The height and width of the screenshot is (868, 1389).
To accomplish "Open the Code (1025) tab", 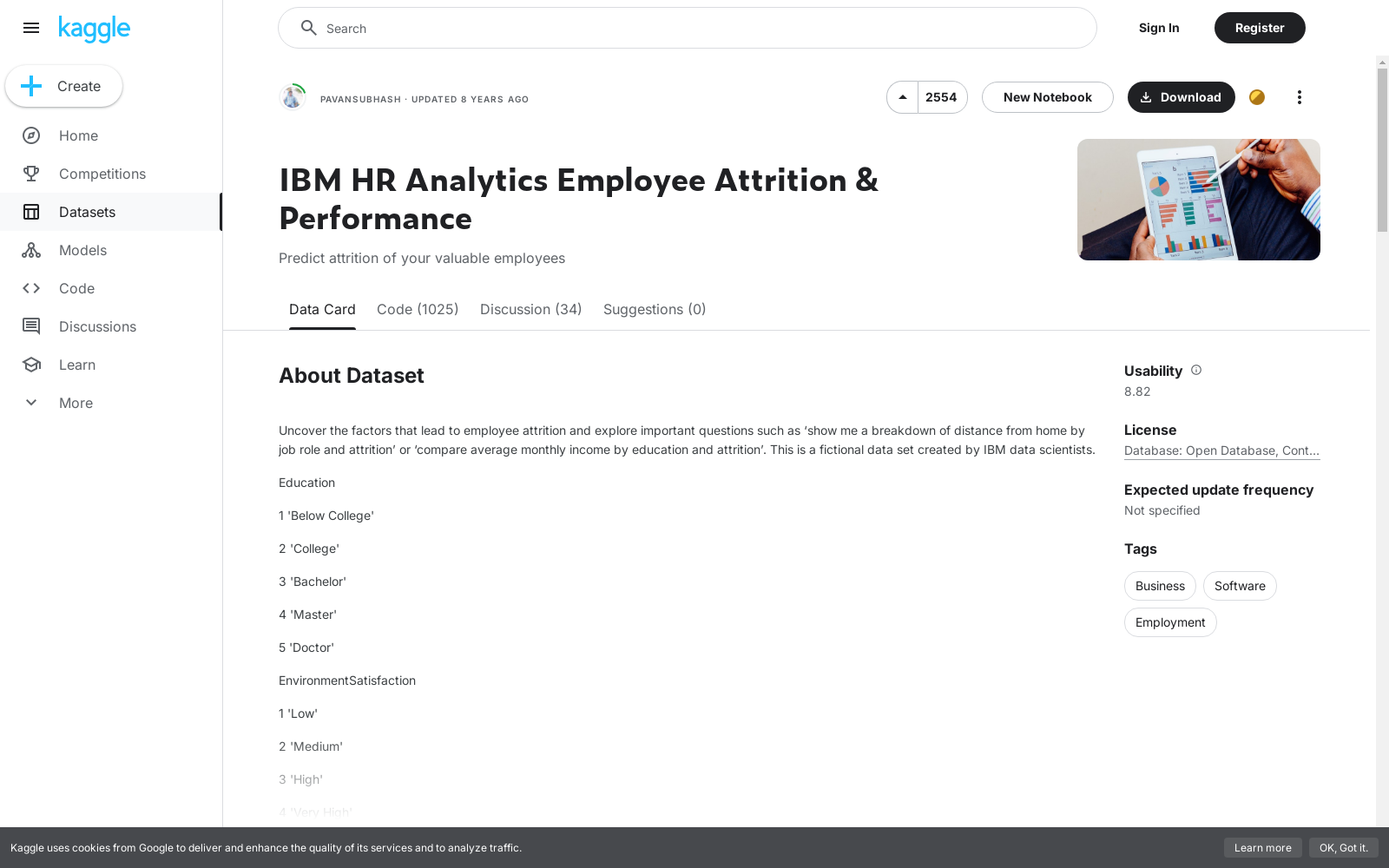I will pyautogui.click(x=418, y=309).
